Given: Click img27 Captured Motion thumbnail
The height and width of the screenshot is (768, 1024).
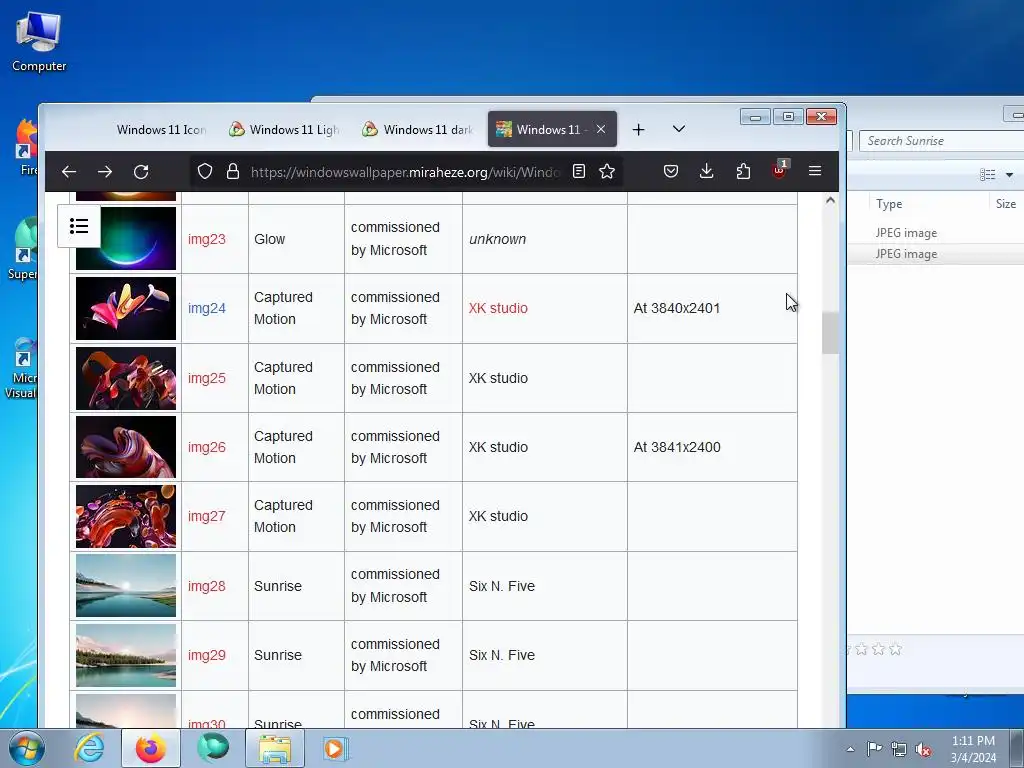Looking at the screenshot, I should 125,516.
